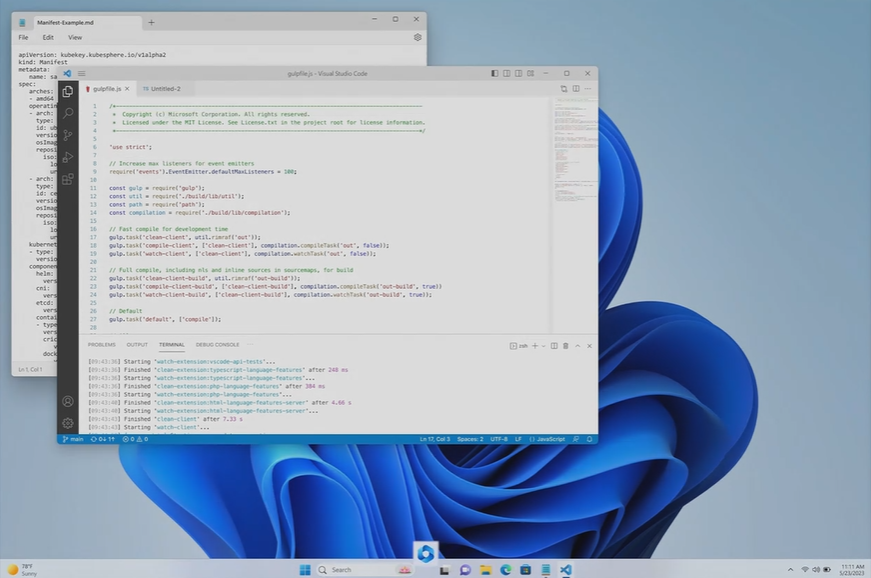This screenshot has width=871, height=578.
Task: Maximize the panel with chevron up
Action: 578,346
